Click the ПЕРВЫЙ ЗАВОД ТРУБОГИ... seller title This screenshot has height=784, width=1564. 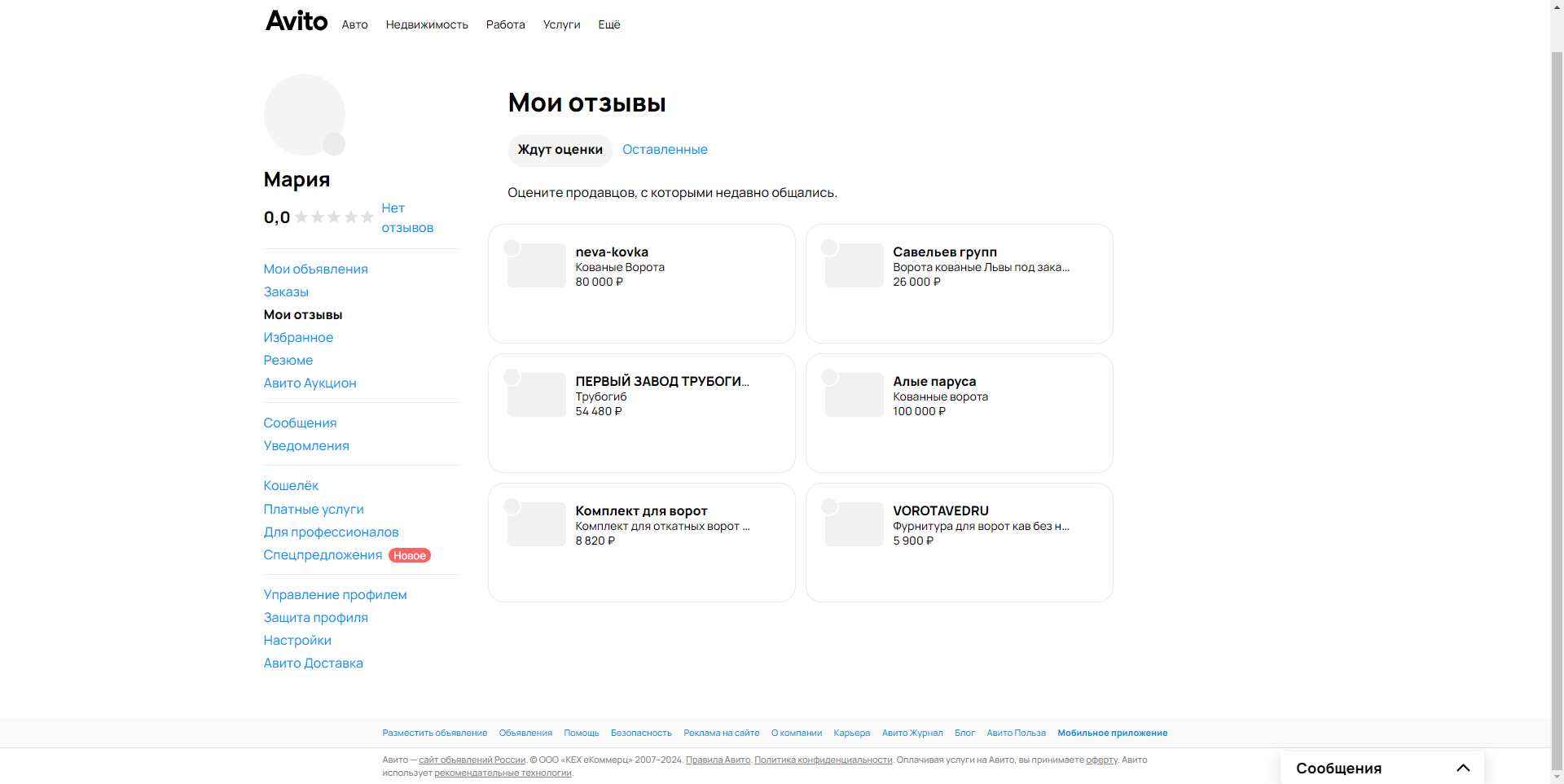(662, 382)
